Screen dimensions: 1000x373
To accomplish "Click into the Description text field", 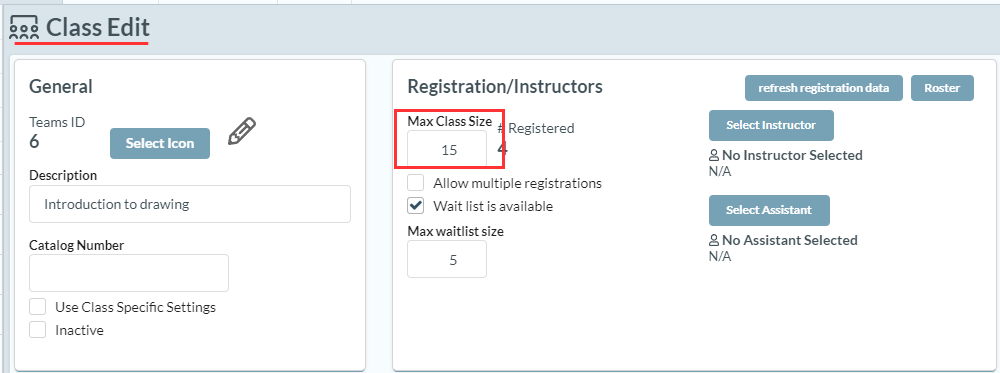I will [x=190, y=204].
